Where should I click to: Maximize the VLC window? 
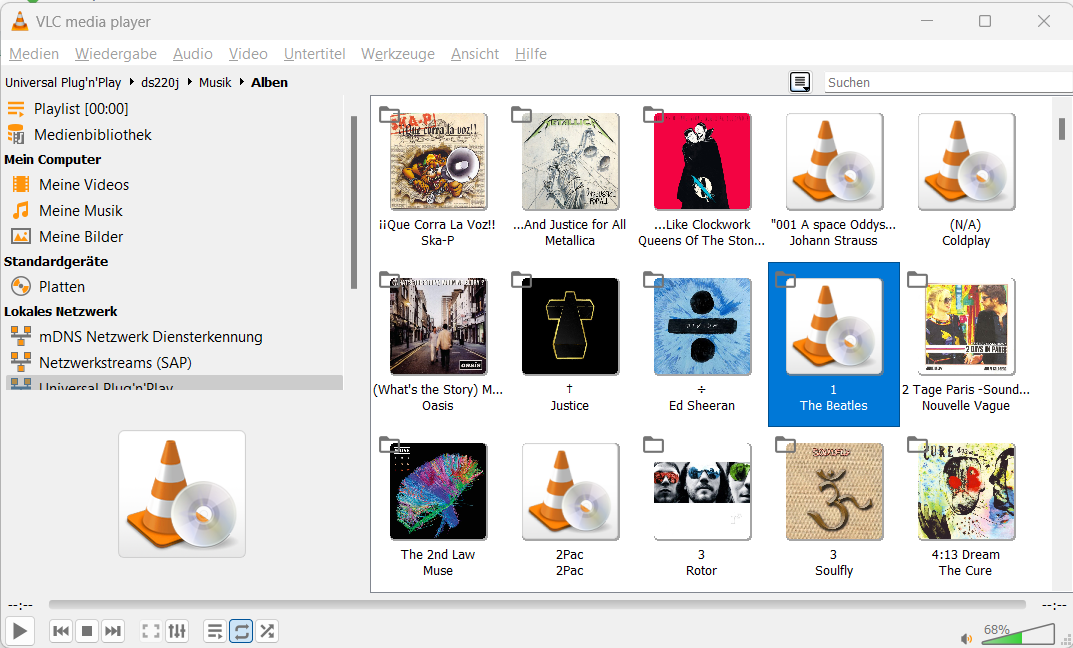click(x=985, y=21)
